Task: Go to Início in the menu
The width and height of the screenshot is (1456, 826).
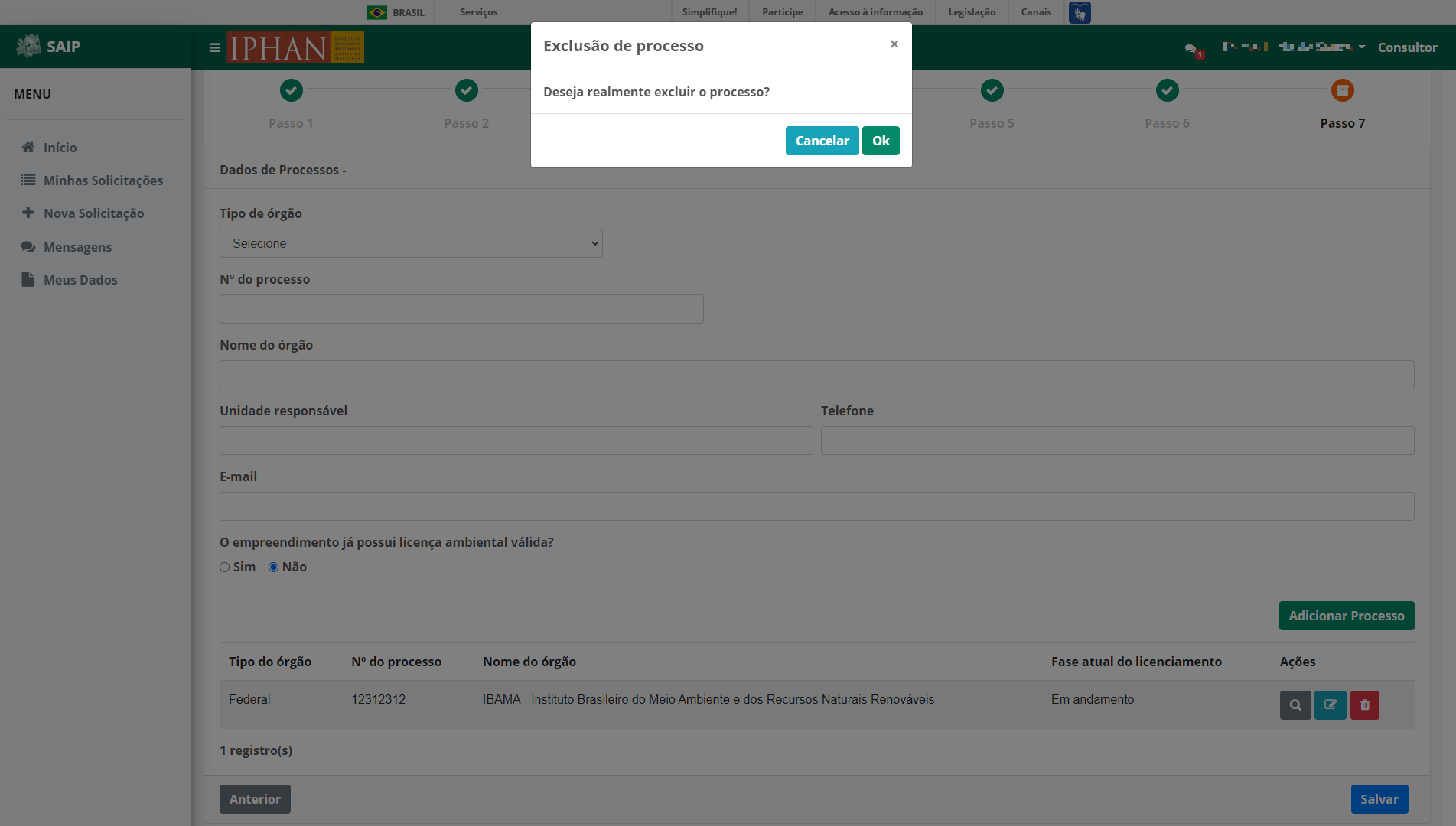Action: point(60,148)
